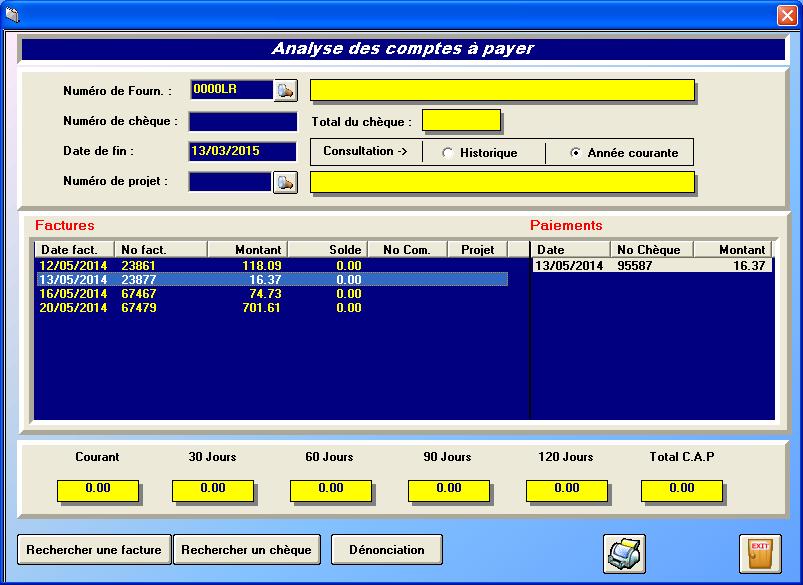The image size is (803, 585).
Task: Click the Numéro de chèque field
Action: 243,122
